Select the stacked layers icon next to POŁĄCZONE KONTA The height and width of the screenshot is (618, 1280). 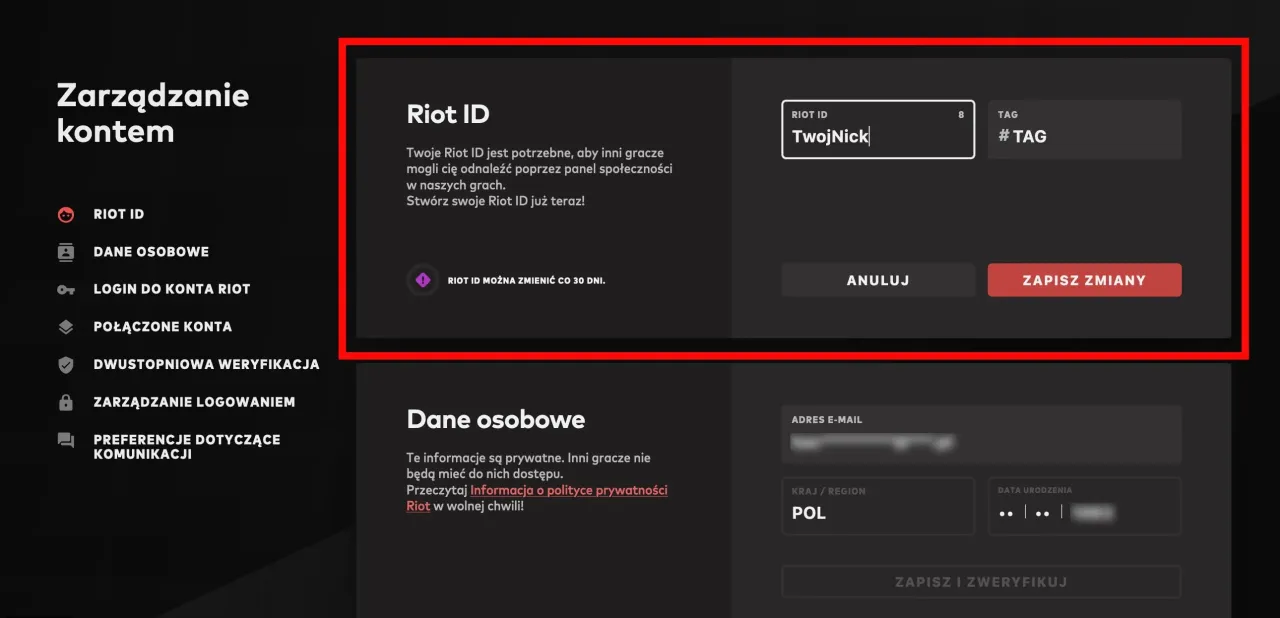point(66,326)
